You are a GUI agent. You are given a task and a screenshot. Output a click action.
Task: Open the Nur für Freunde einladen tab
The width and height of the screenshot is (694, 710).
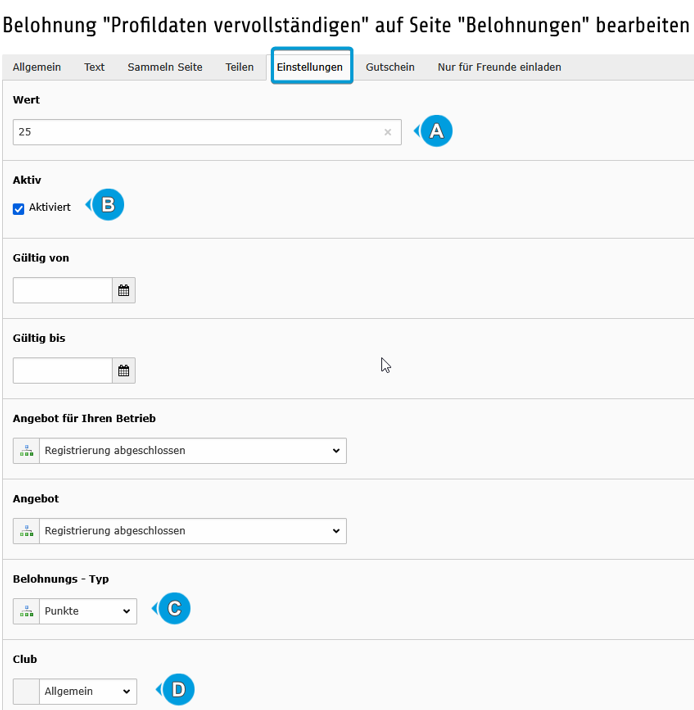tap(499, 67)
